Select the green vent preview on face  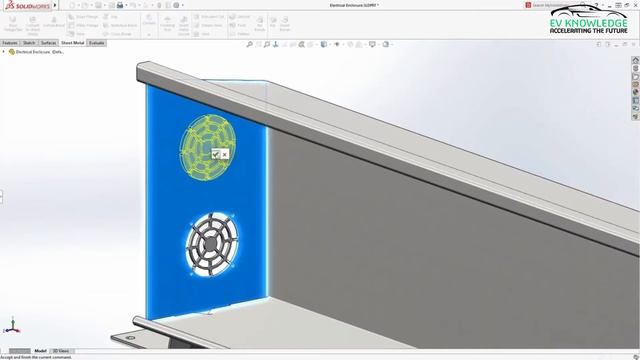pyautogui.click(x=207, y=147)
